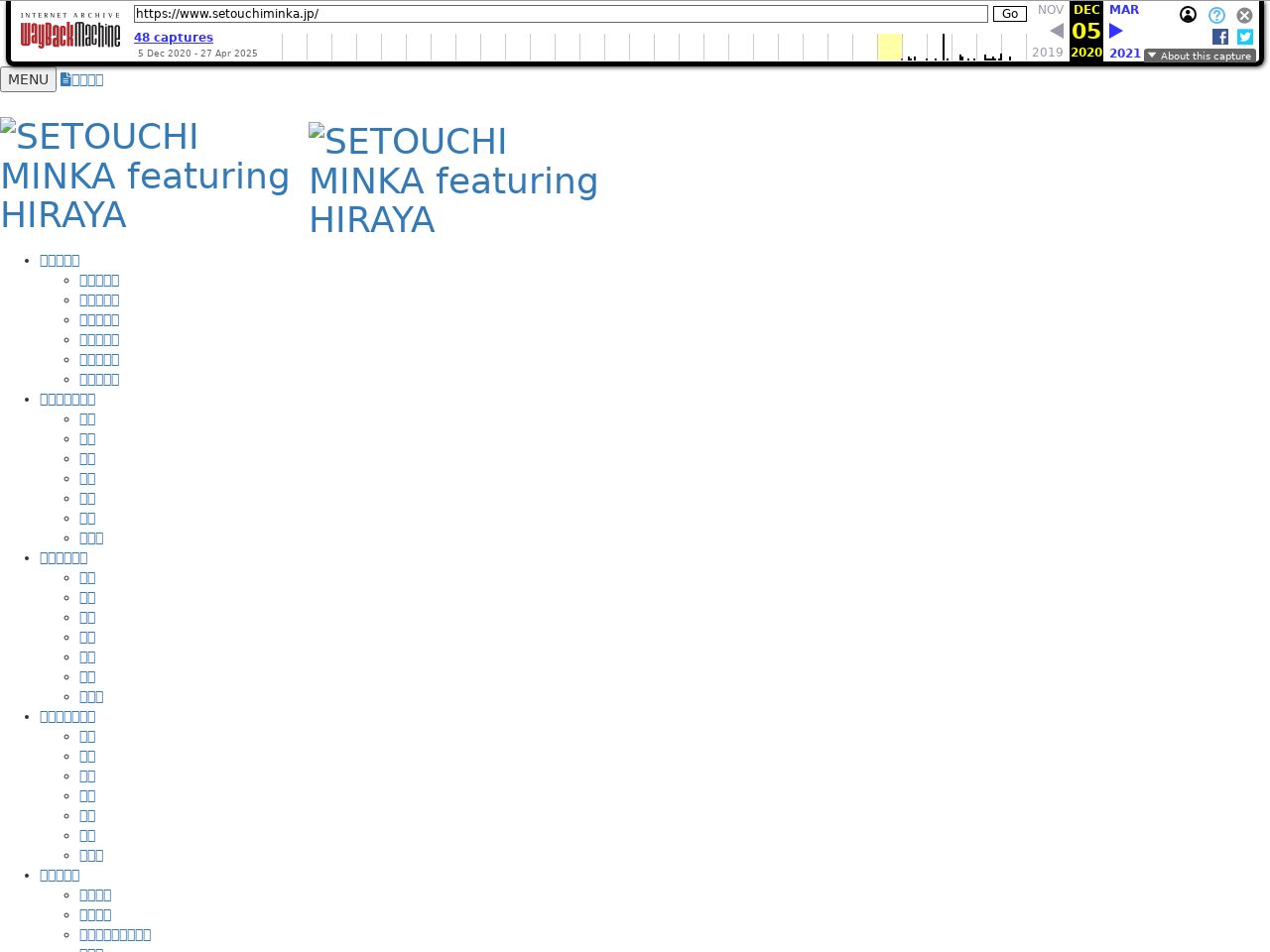Jump to the MAR capture month
1270x952 pixels.
(x=1124, y=10)
